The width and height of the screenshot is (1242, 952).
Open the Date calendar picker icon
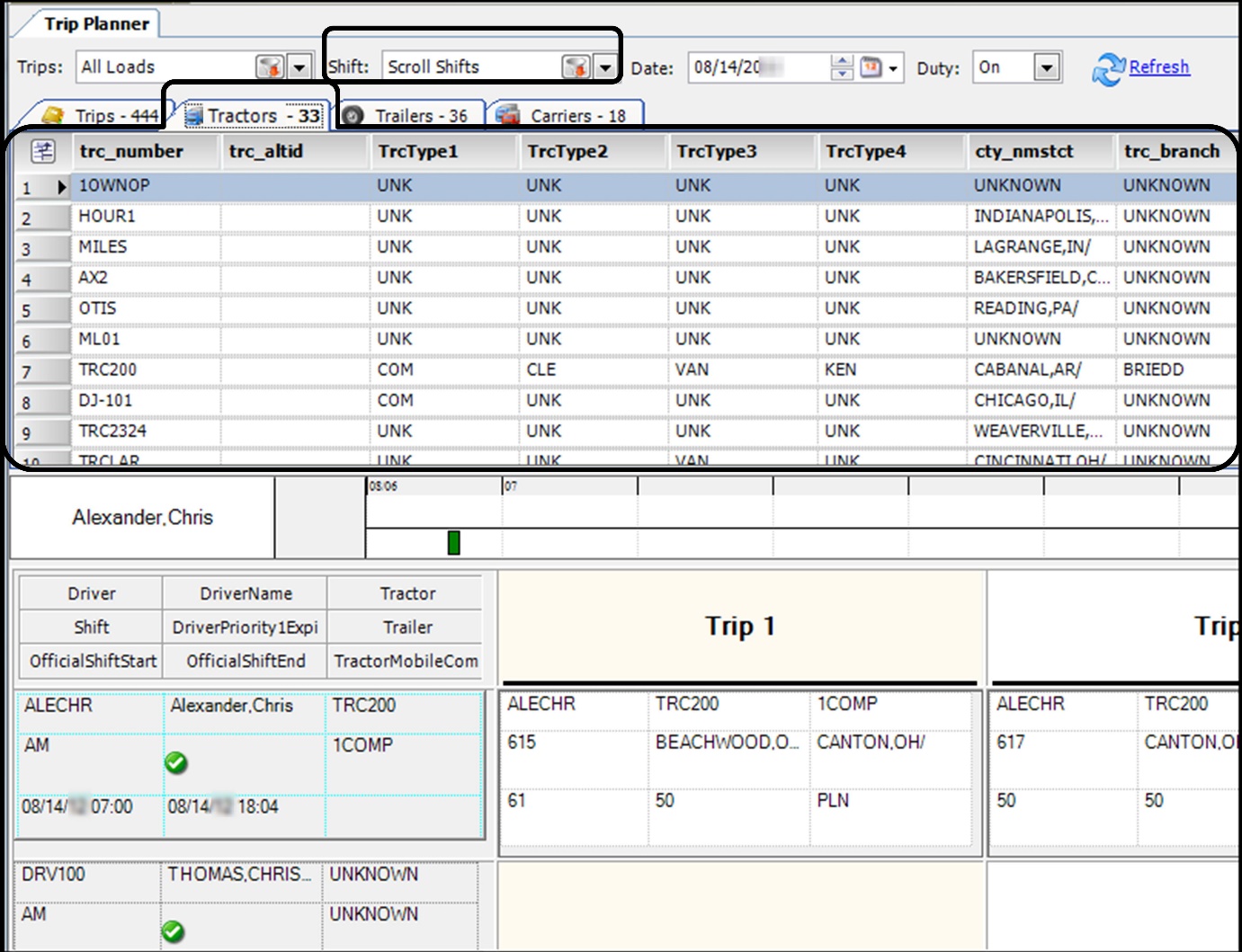(x=871, y=67)
